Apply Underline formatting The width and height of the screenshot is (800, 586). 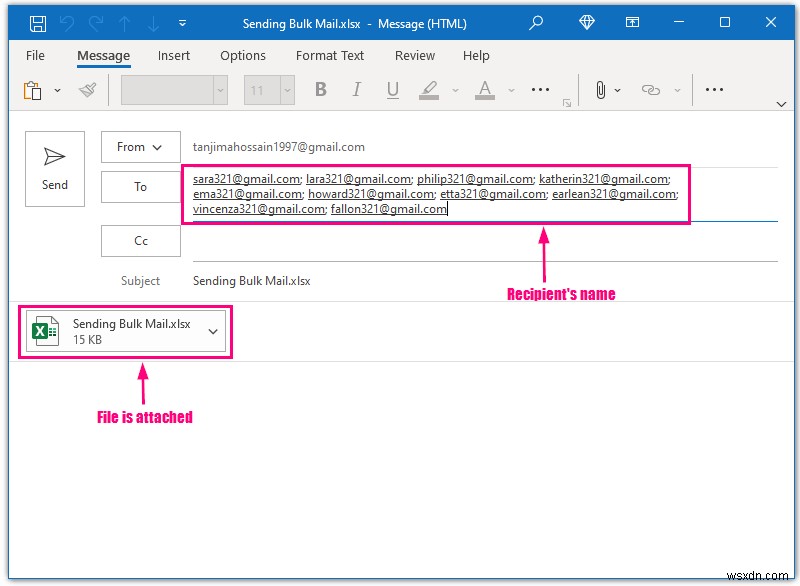391,89
